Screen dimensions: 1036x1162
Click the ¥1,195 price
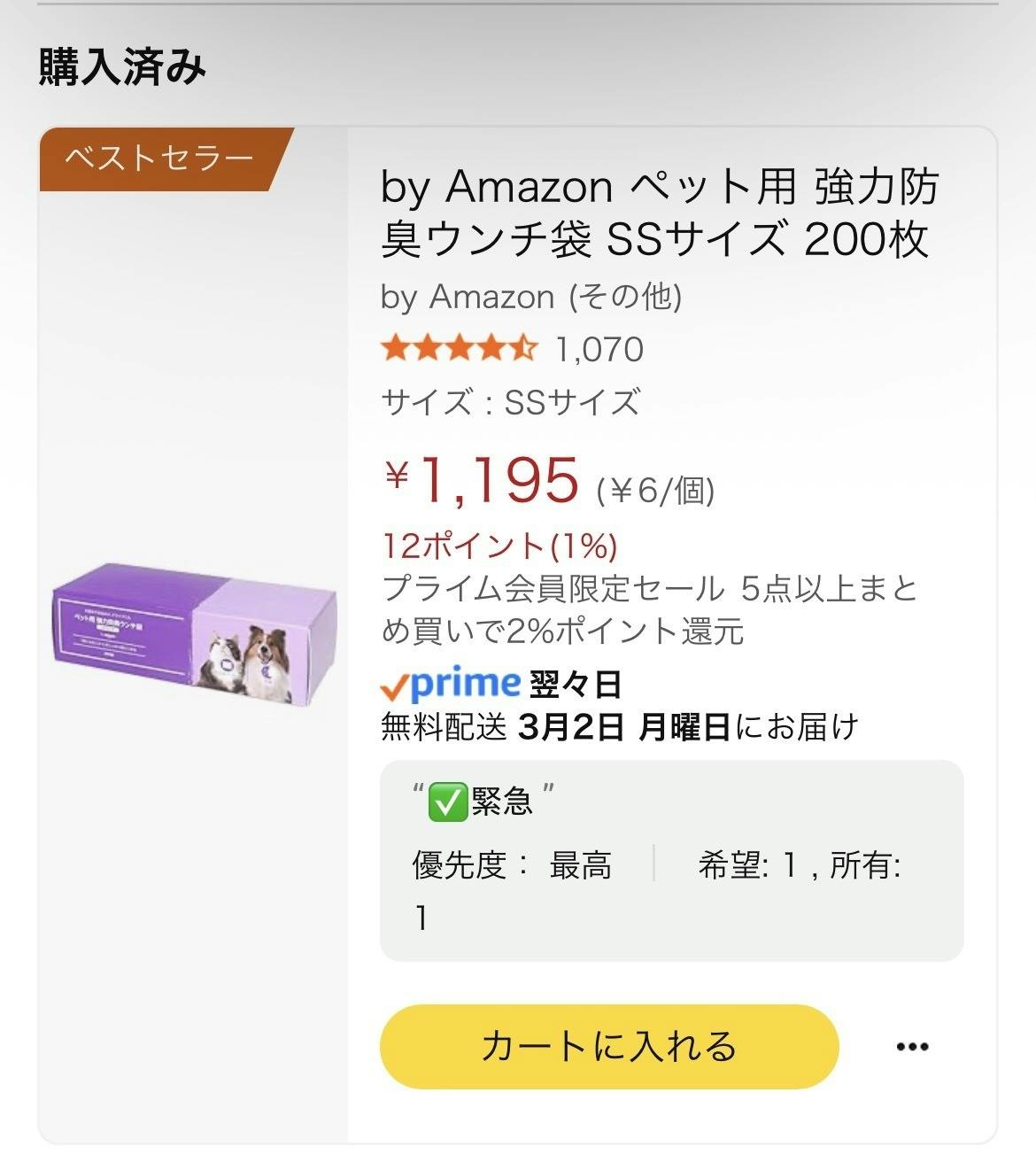coord(483,481)
